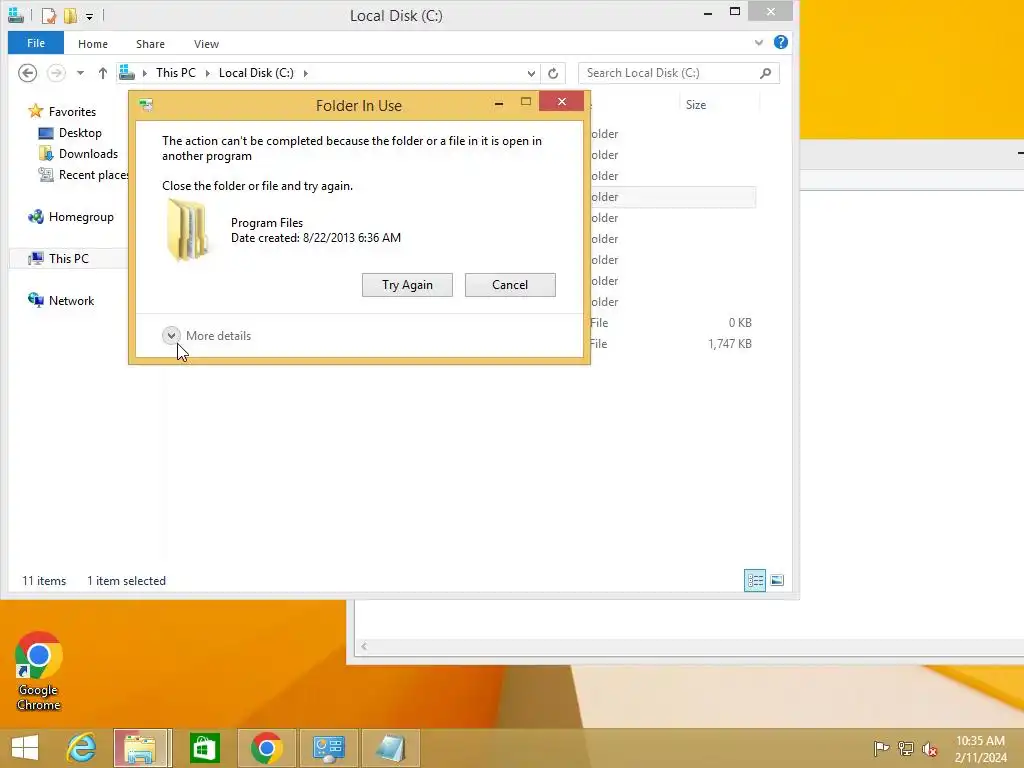Click the Forward navigation arrow

(57, 72)
